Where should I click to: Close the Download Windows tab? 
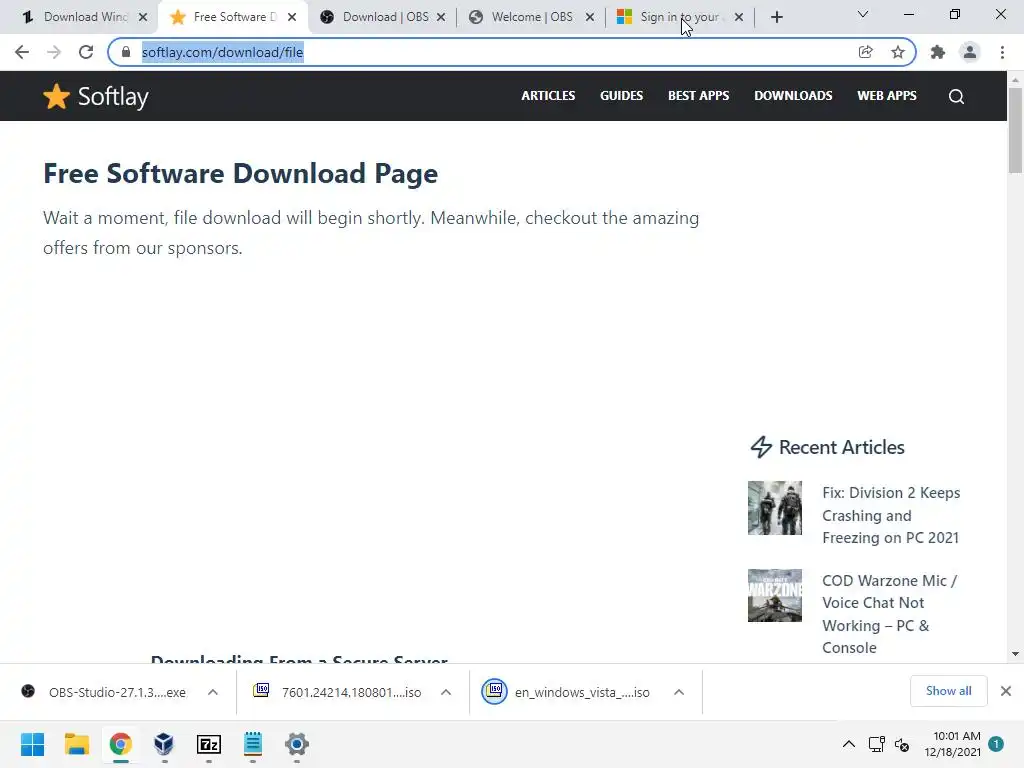point(143,17)
